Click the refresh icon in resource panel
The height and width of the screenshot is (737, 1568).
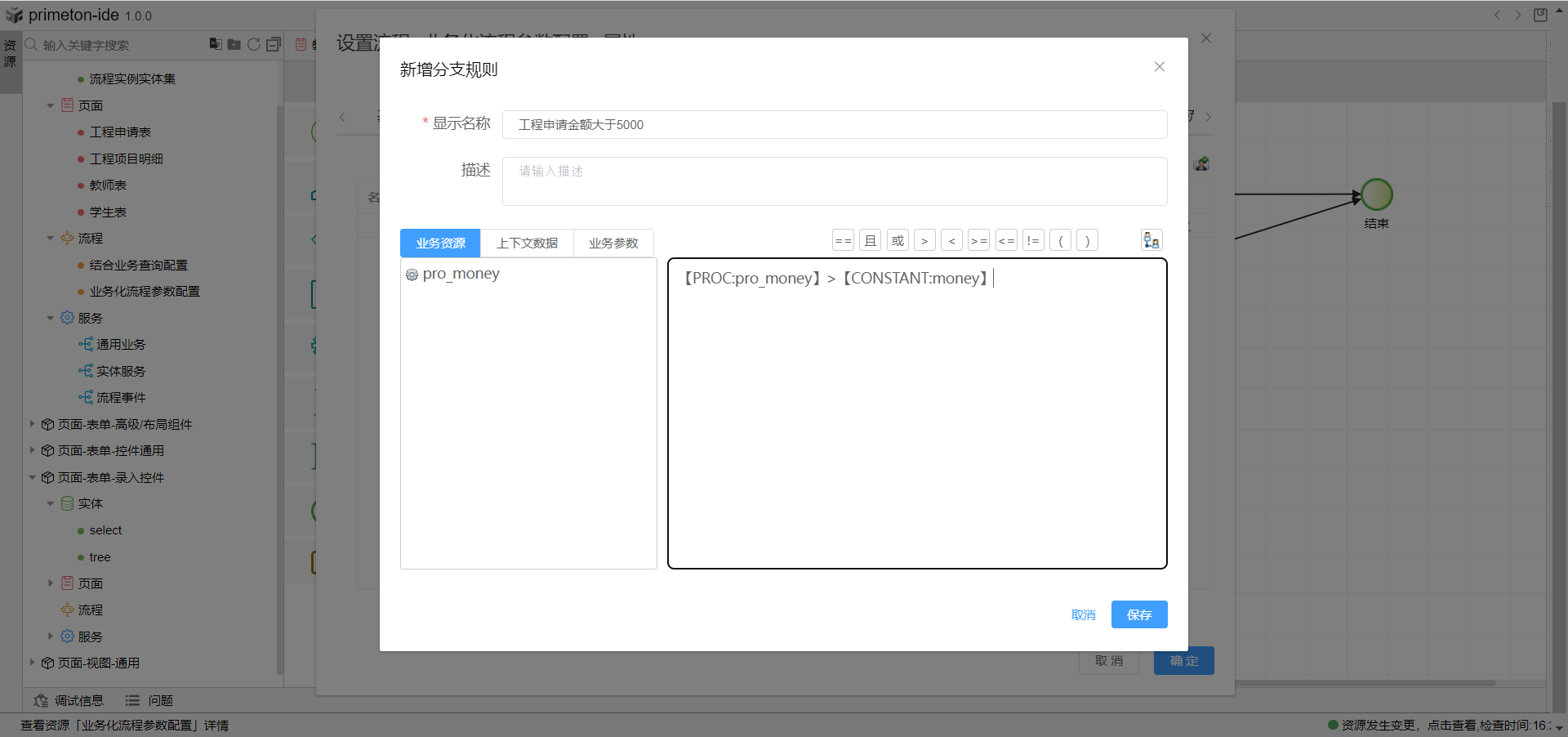(x=254, y=44)
